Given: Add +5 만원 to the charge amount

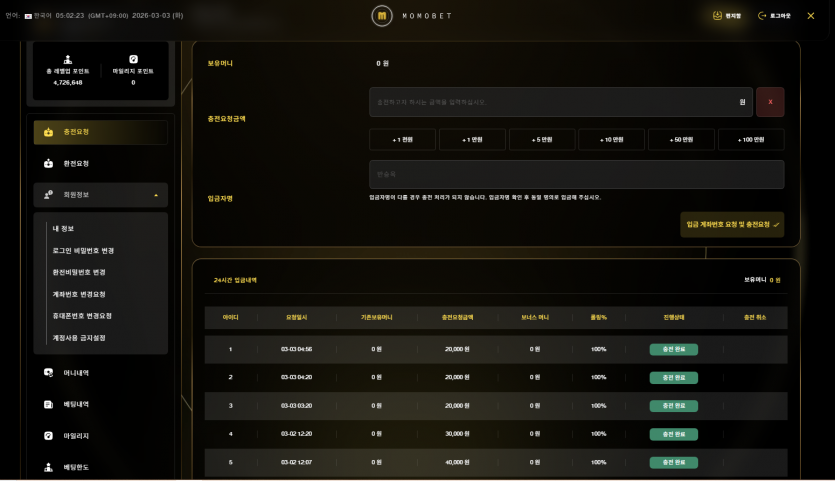Looking at the screenshot, I should (542, 140).
